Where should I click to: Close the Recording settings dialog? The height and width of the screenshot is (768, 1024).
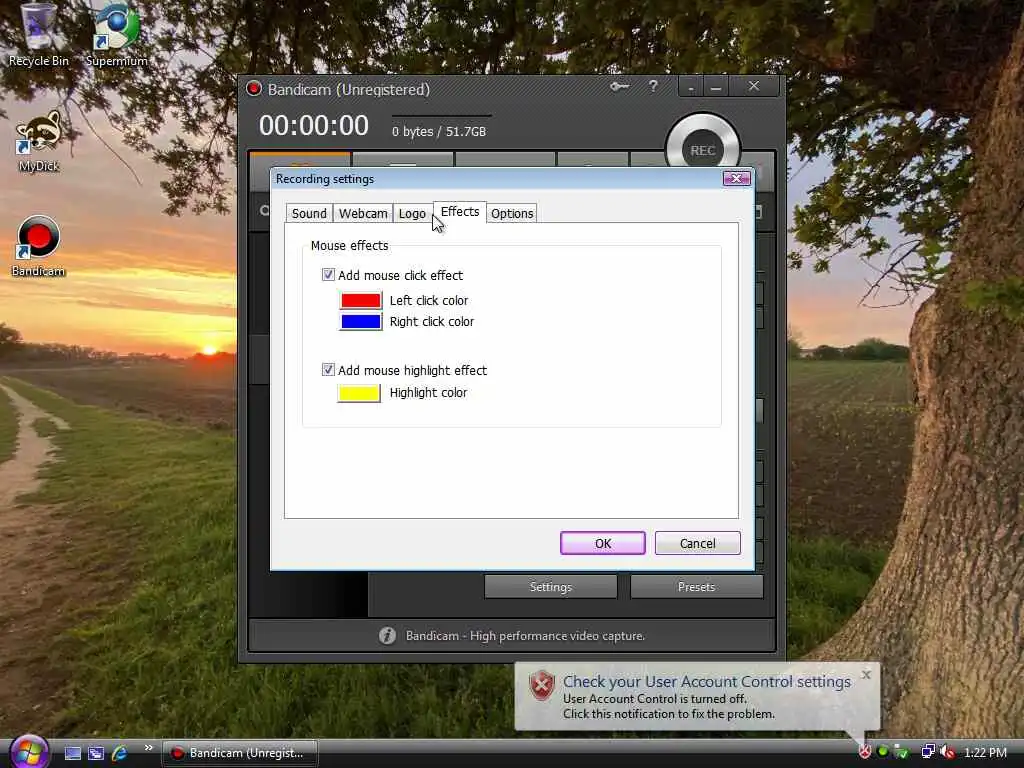click(736, 178)
